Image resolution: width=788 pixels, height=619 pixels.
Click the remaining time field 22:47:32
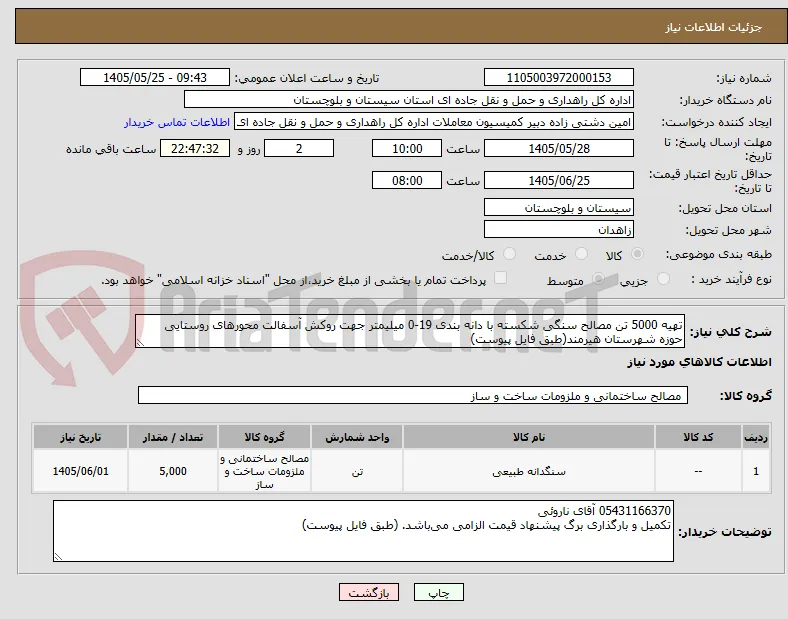click(195, 149)
